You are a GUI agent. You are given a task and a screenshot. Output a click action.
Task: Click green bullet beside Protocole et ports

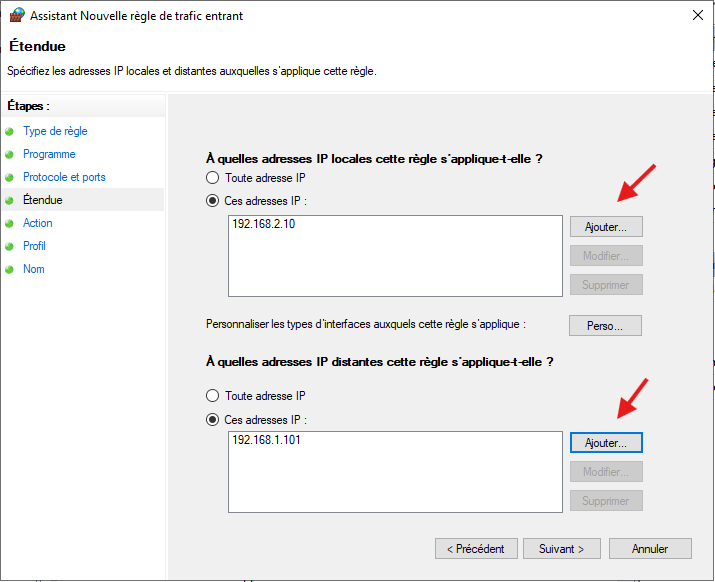(10, 177)
